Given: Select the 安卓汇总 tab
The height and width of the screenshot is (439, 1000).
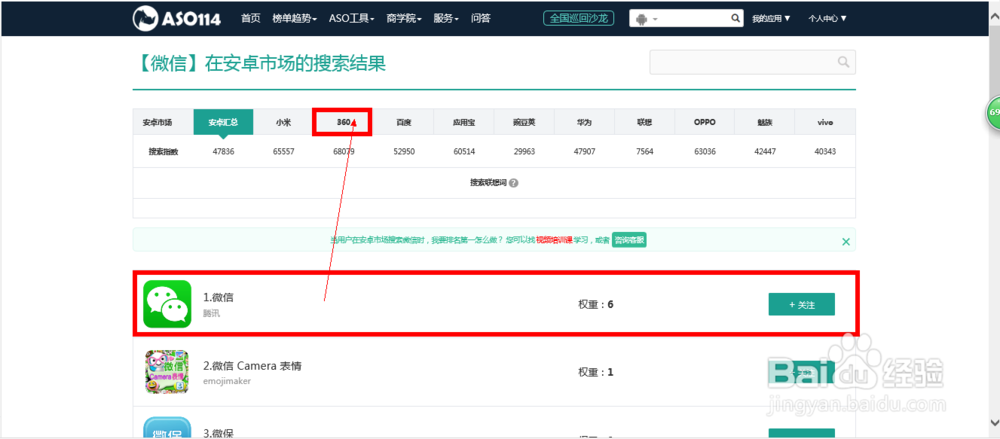Looking at the screenshot, I should [x=223, y=122].
